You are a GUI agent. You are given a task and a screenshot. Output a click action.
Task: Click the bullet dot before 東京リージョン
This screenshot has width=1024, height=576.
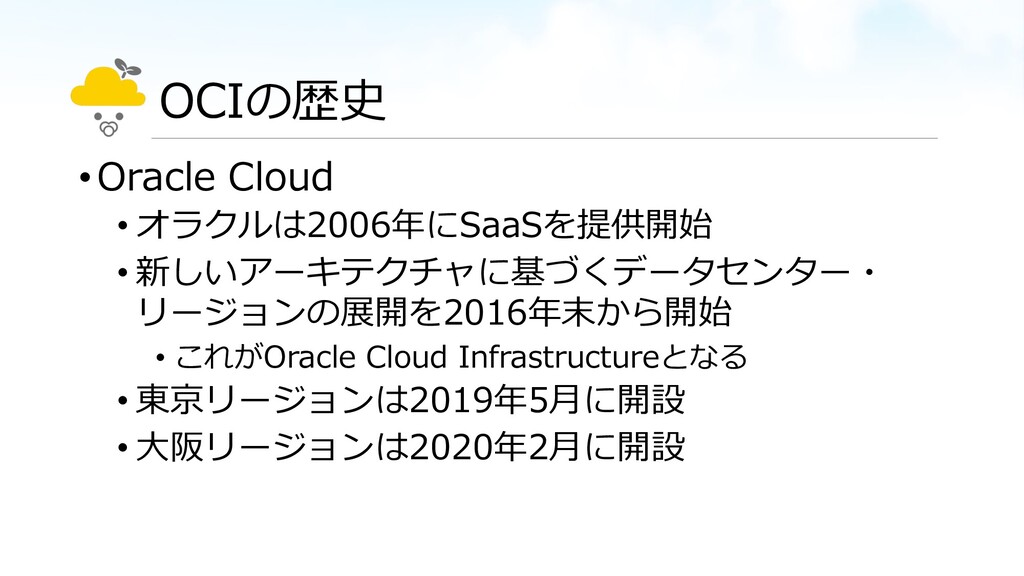(x=122, y=400)
